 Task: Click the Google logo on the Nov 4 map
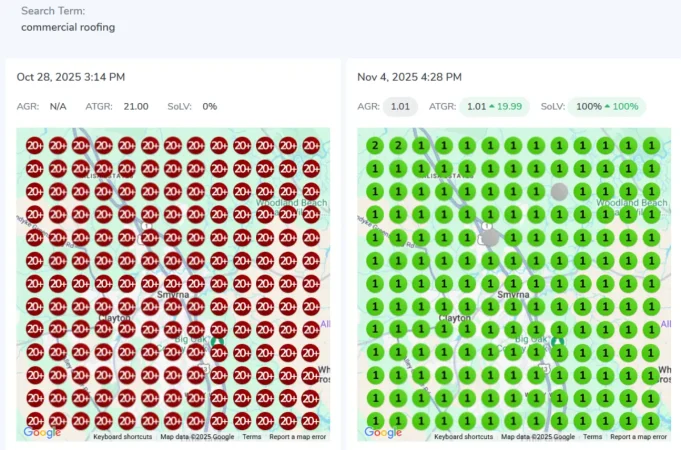(383, 432)
